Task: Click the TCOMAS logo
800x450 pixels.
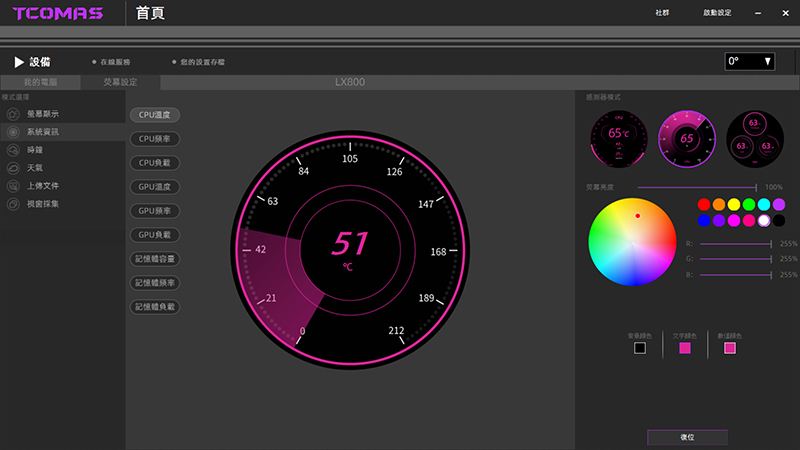Action: (60, 14)
